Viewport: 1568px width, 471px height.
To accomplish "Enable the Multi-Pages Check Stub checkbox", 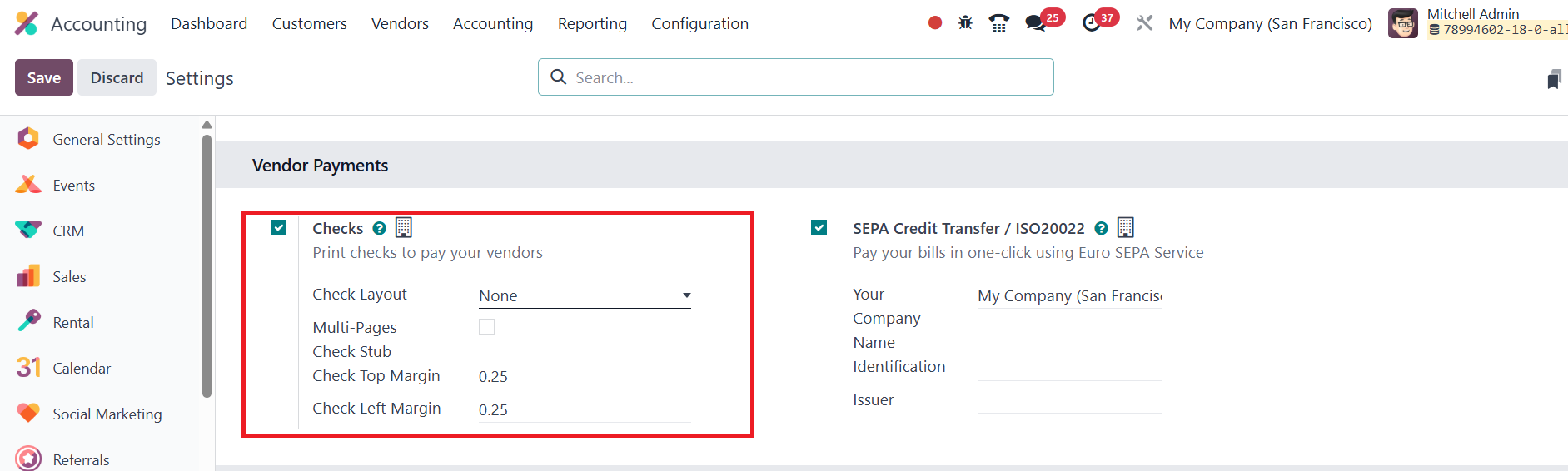I will (487, 327).
